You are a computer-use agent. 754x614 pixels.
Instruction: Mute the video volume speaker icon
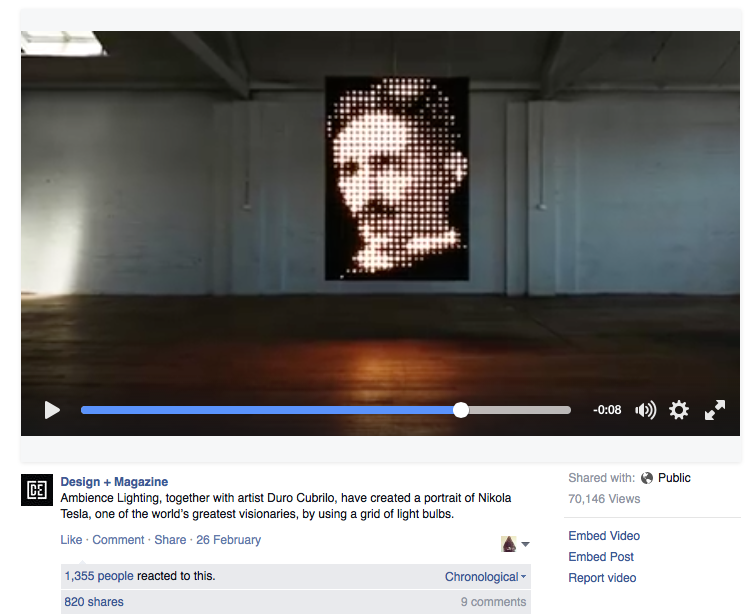646,410
